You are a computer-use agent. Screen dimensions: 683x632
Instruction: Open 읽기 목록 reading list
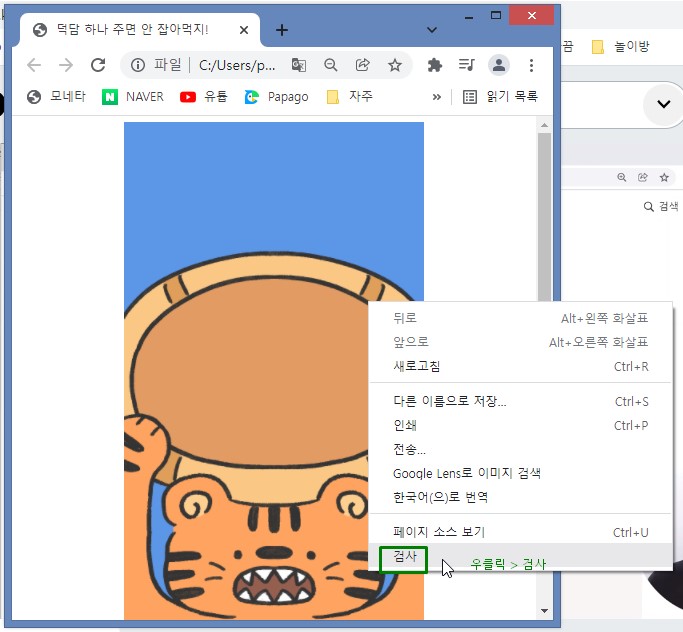500,97
